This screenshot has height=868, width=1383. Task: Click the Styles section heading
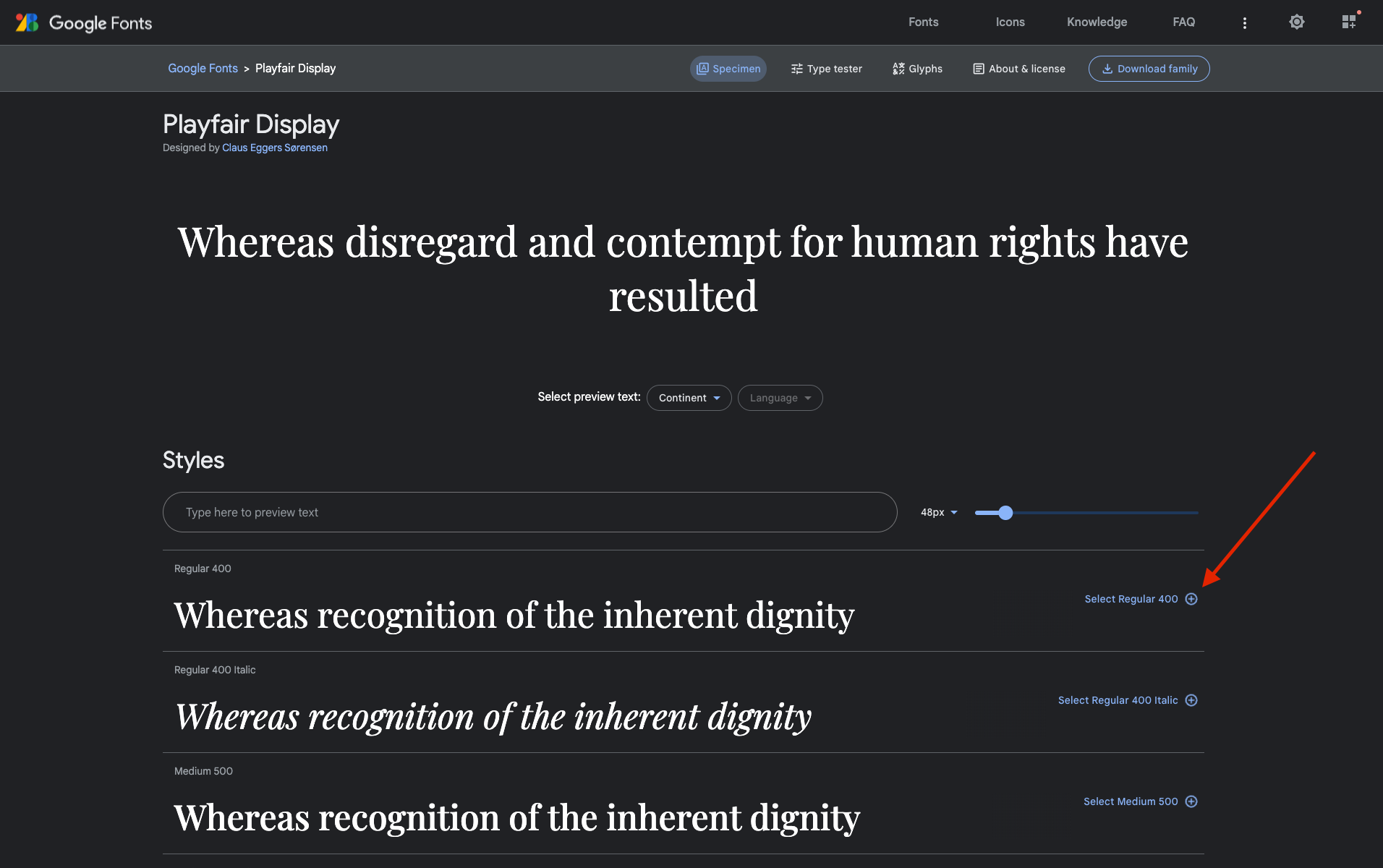[x=193, y=460]
